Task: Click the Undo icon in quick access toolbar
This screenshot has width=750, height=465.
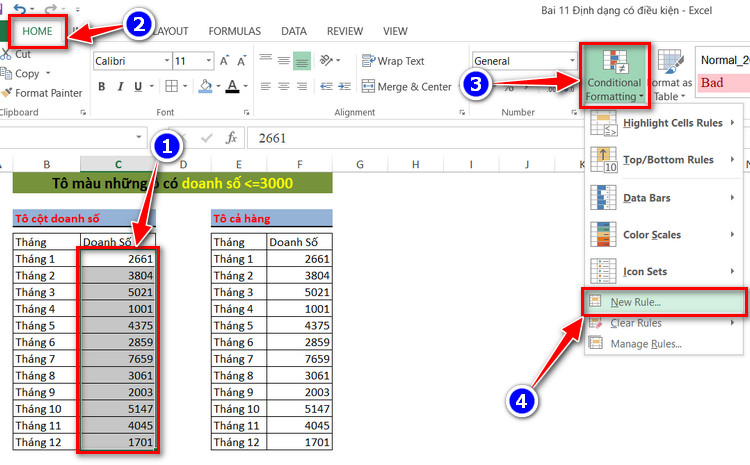Action: coord(20,8)
